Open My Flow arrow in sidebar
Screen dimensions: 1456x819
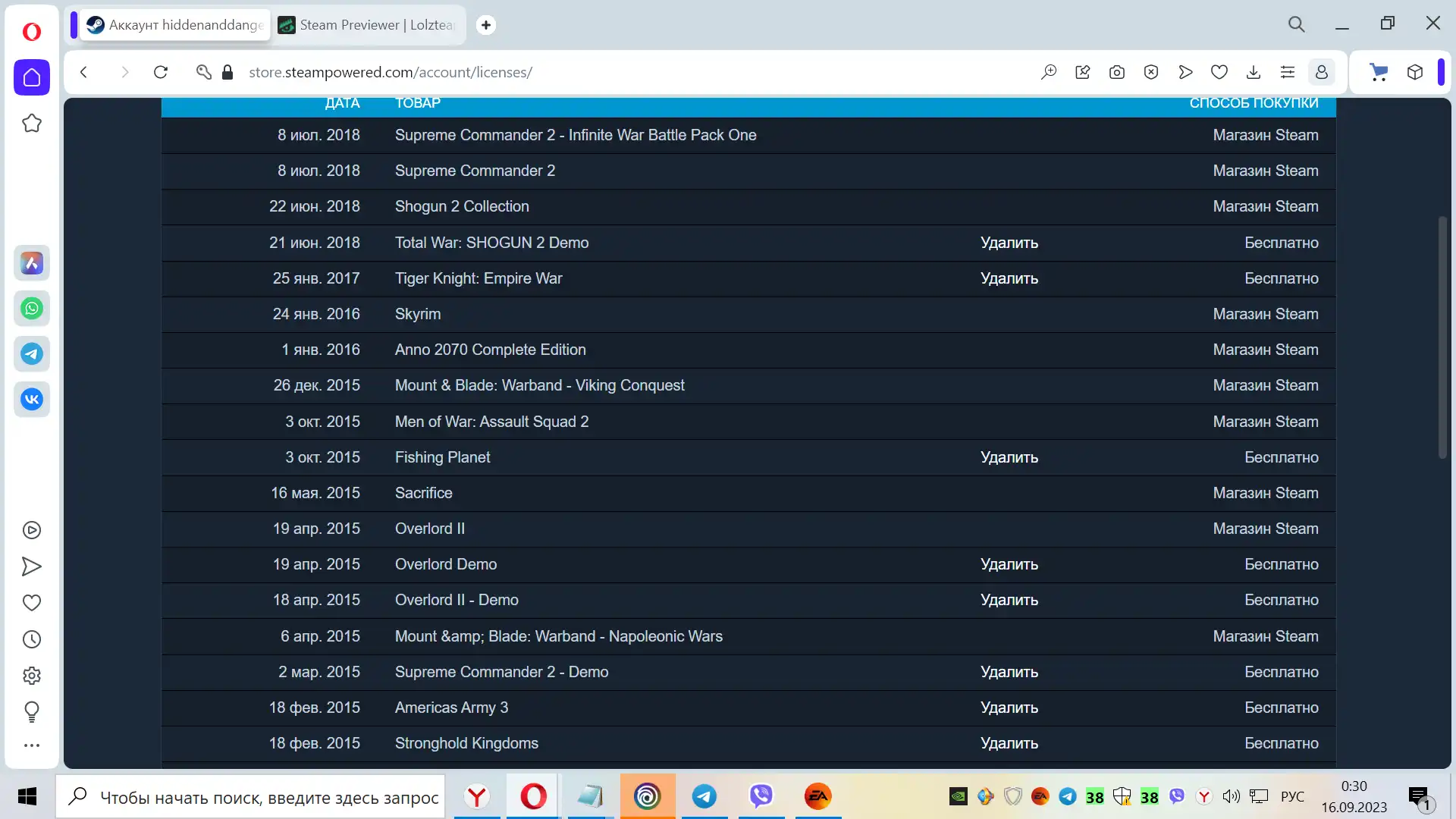(x=32, y=566)
